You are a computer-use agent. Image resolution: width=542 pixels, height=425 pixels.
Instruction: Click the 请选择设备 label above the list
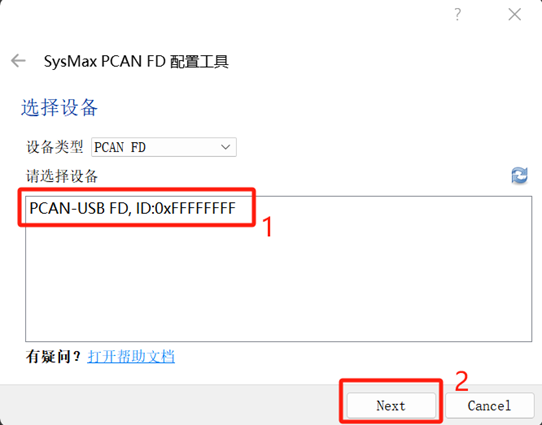coord(62,176)
